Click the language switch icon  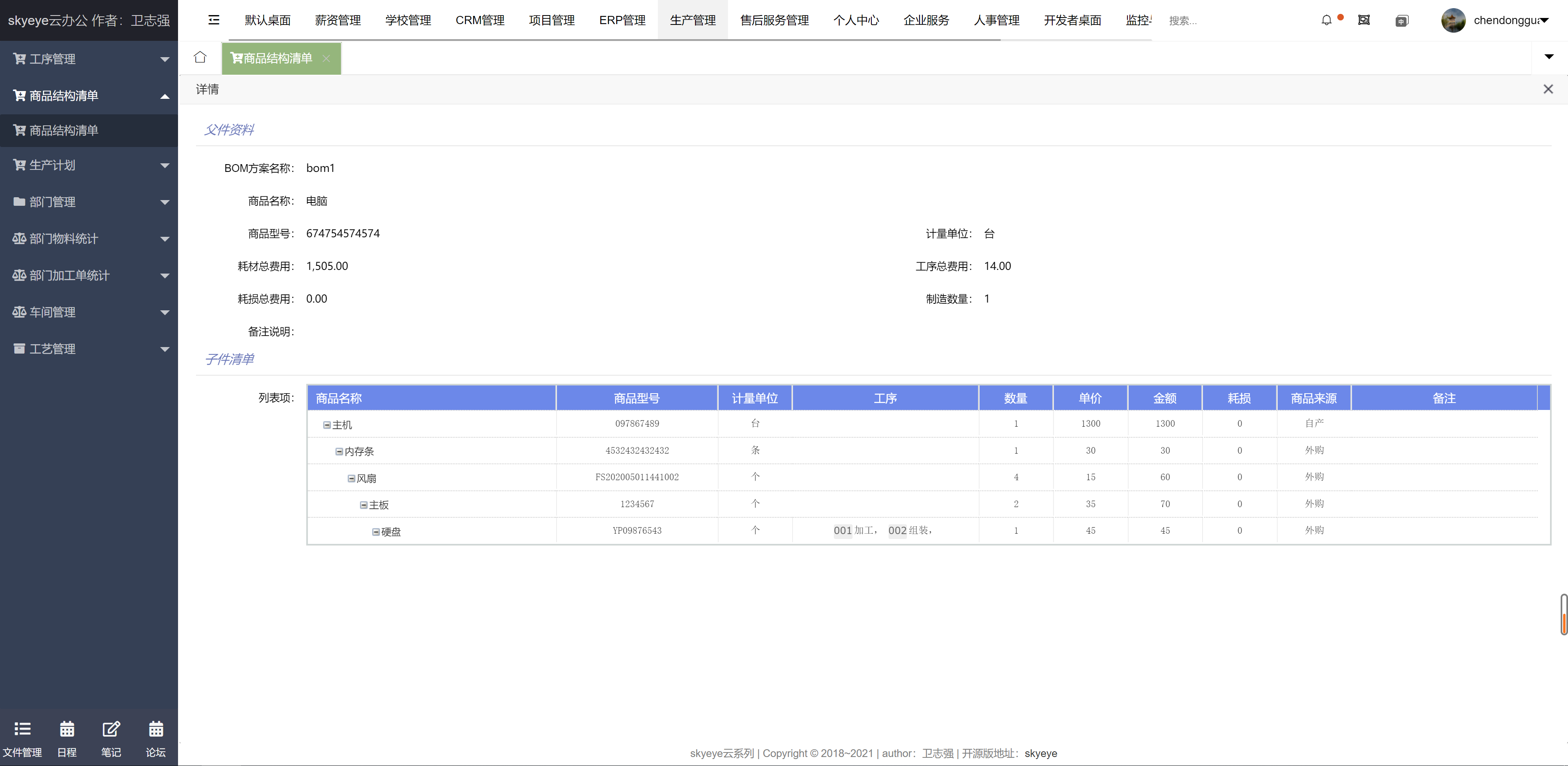coord(1401,21)
